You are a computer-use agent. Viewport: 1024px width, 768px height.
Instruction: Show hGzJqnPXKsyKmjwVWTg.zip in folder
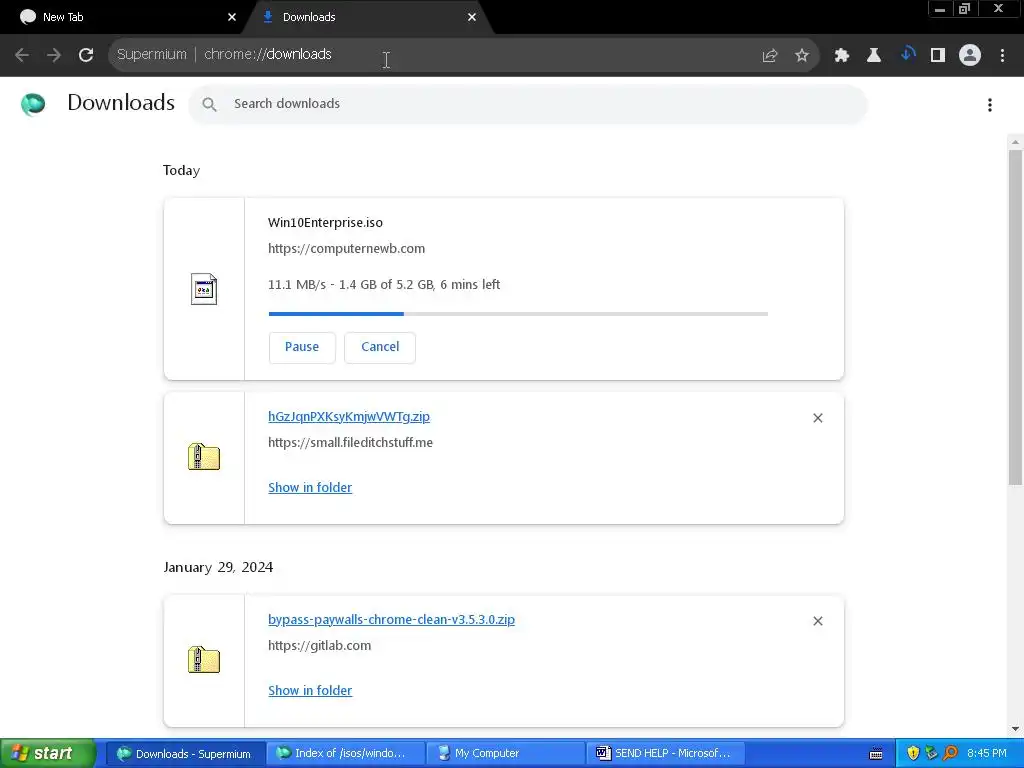tap(310, 488)
